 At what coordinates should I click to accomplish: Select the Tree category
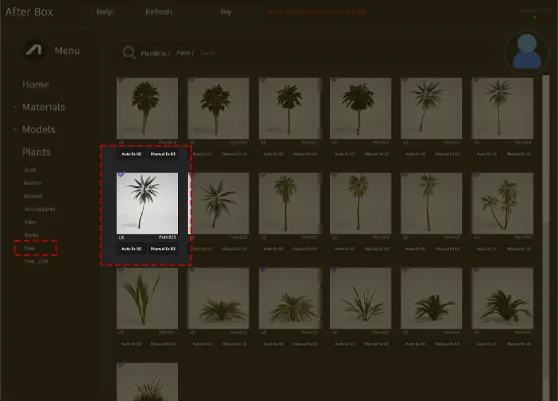30,248
